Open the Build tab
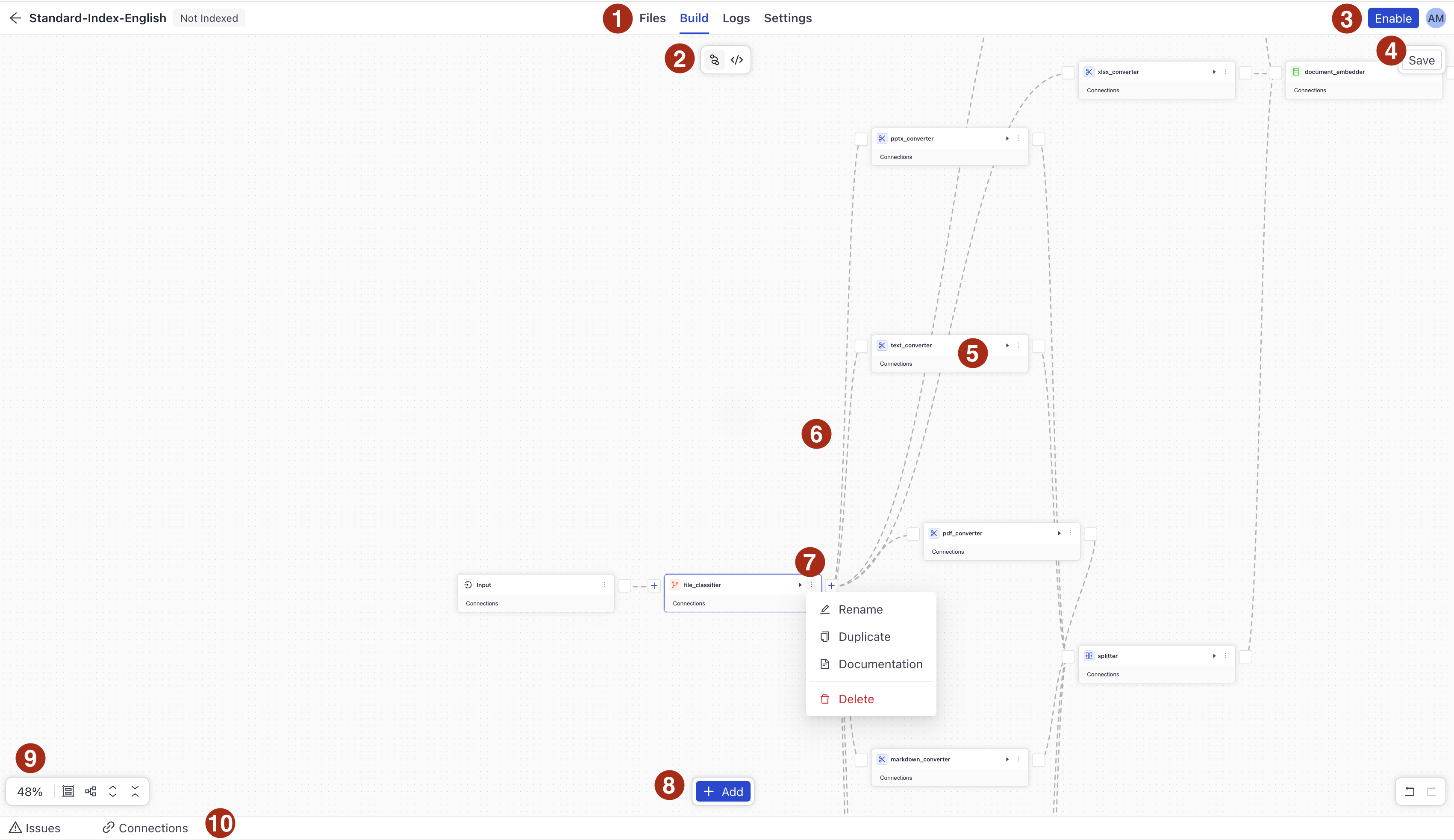1454x840 pixels. click(694, 18)
